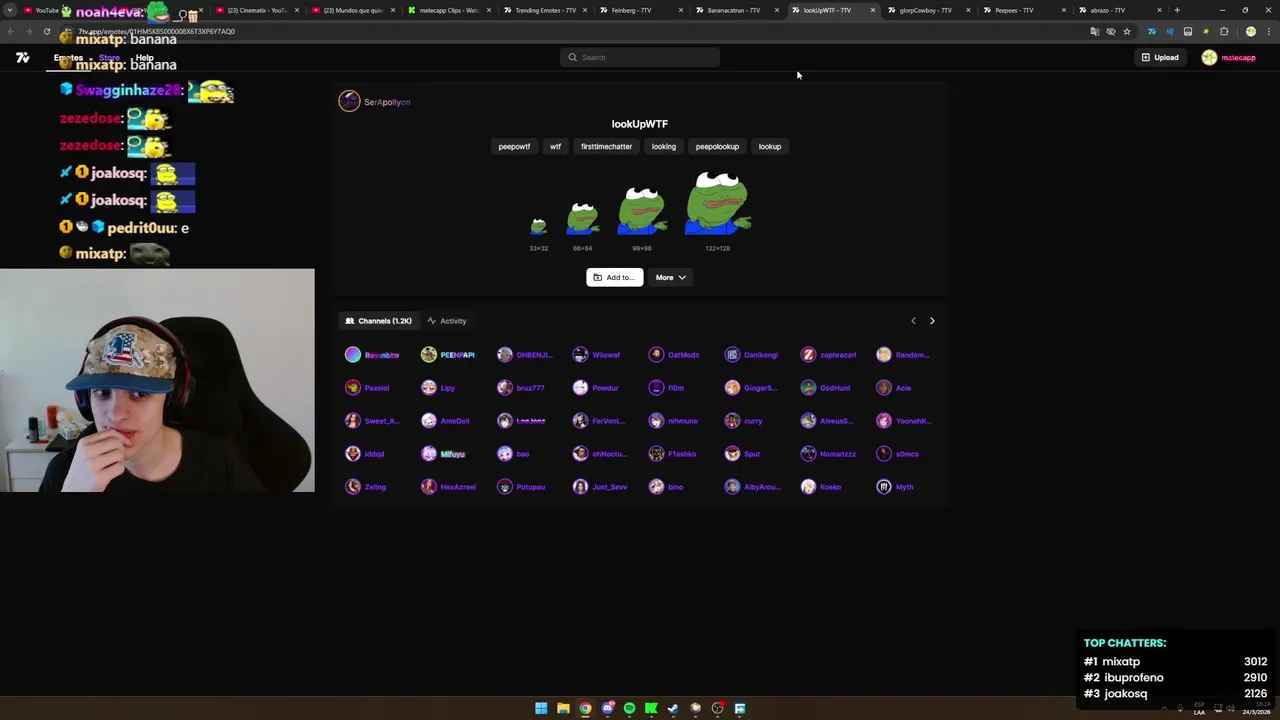Viewport: 1280px width, 720px height.
Task: Click the 66×64 emote preview
Action: [582, 219]
